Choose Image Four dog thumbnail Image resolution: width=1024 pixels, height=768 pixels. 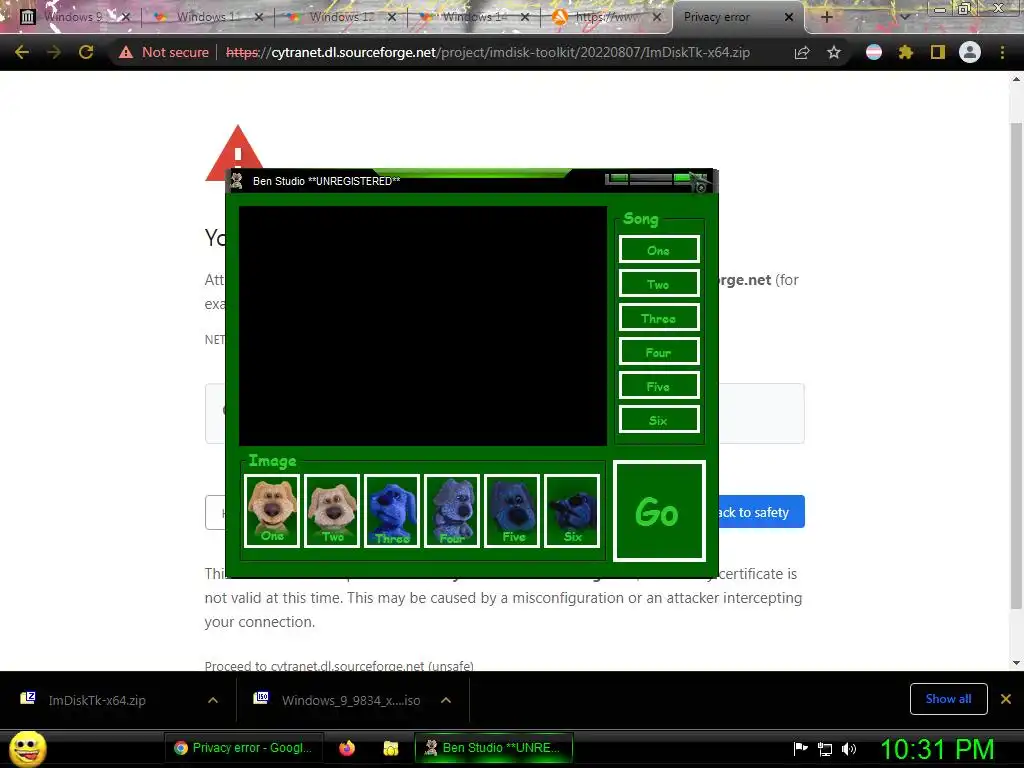(x=452, y=511)
